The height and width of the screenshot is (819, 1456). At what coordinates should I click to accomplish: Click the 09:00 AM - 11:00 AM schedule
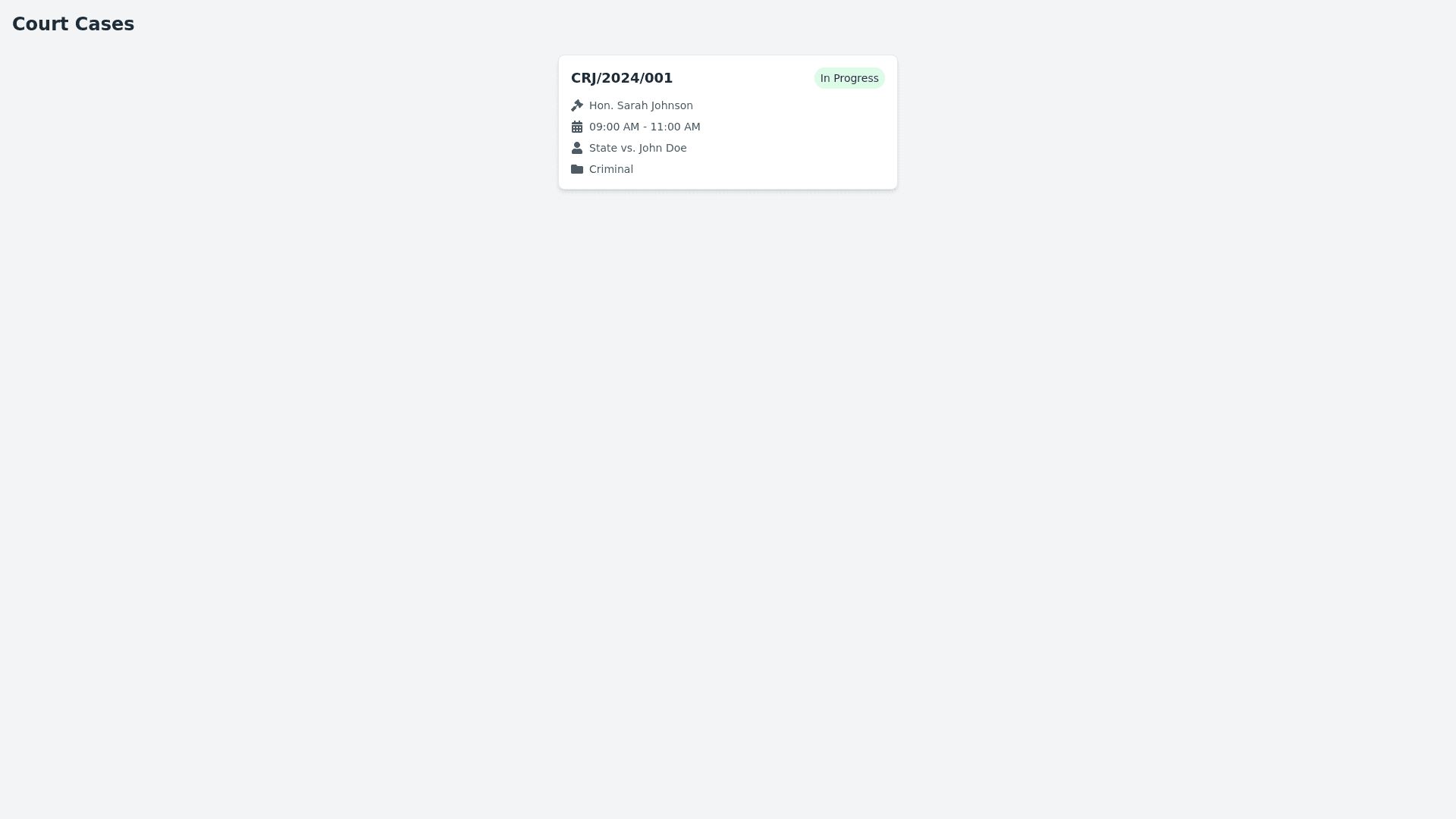click(645, 127)
